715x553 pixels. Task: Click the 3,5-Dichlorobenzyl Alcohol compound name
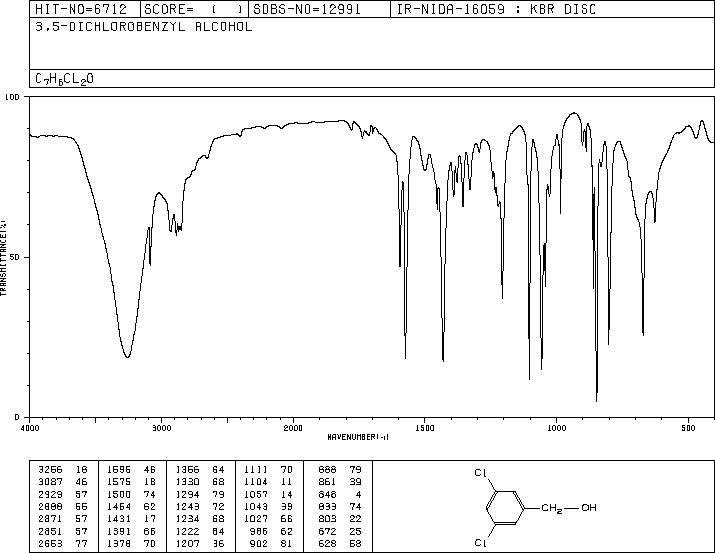(144, 27)
